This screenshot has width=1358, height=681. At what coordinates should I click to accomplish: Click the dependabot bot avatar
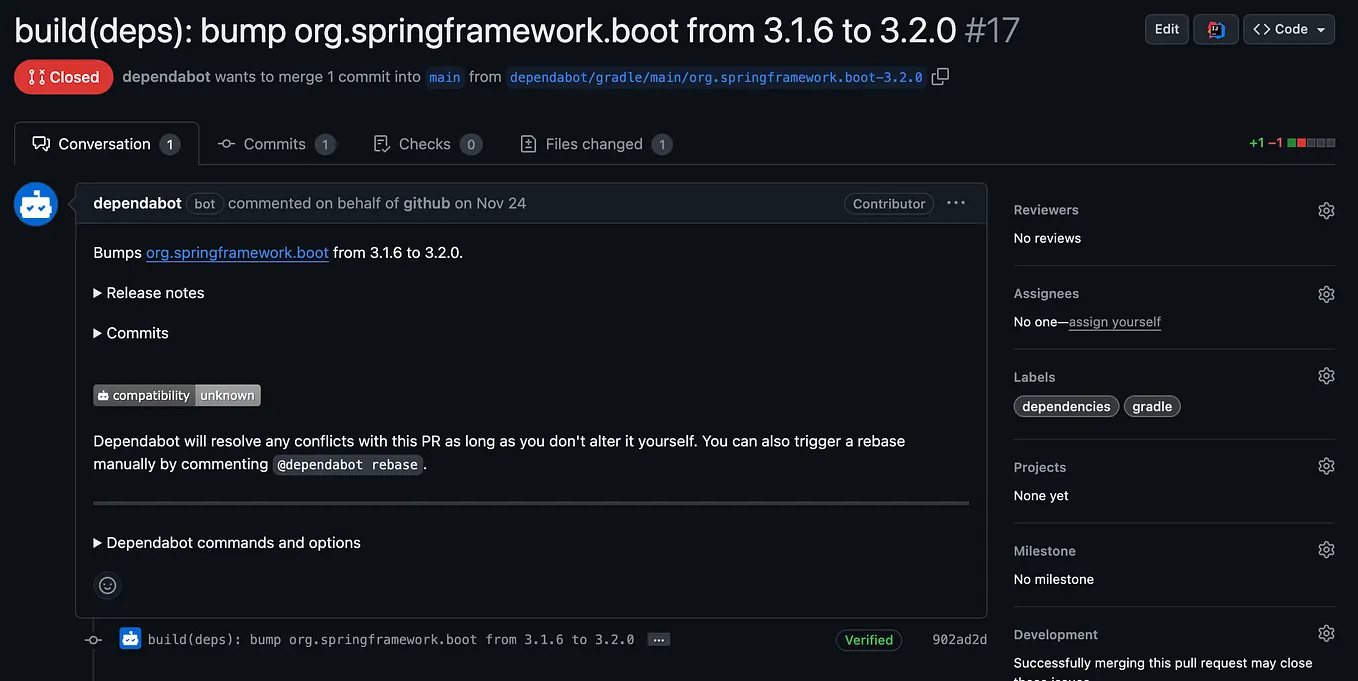(35, 203)
